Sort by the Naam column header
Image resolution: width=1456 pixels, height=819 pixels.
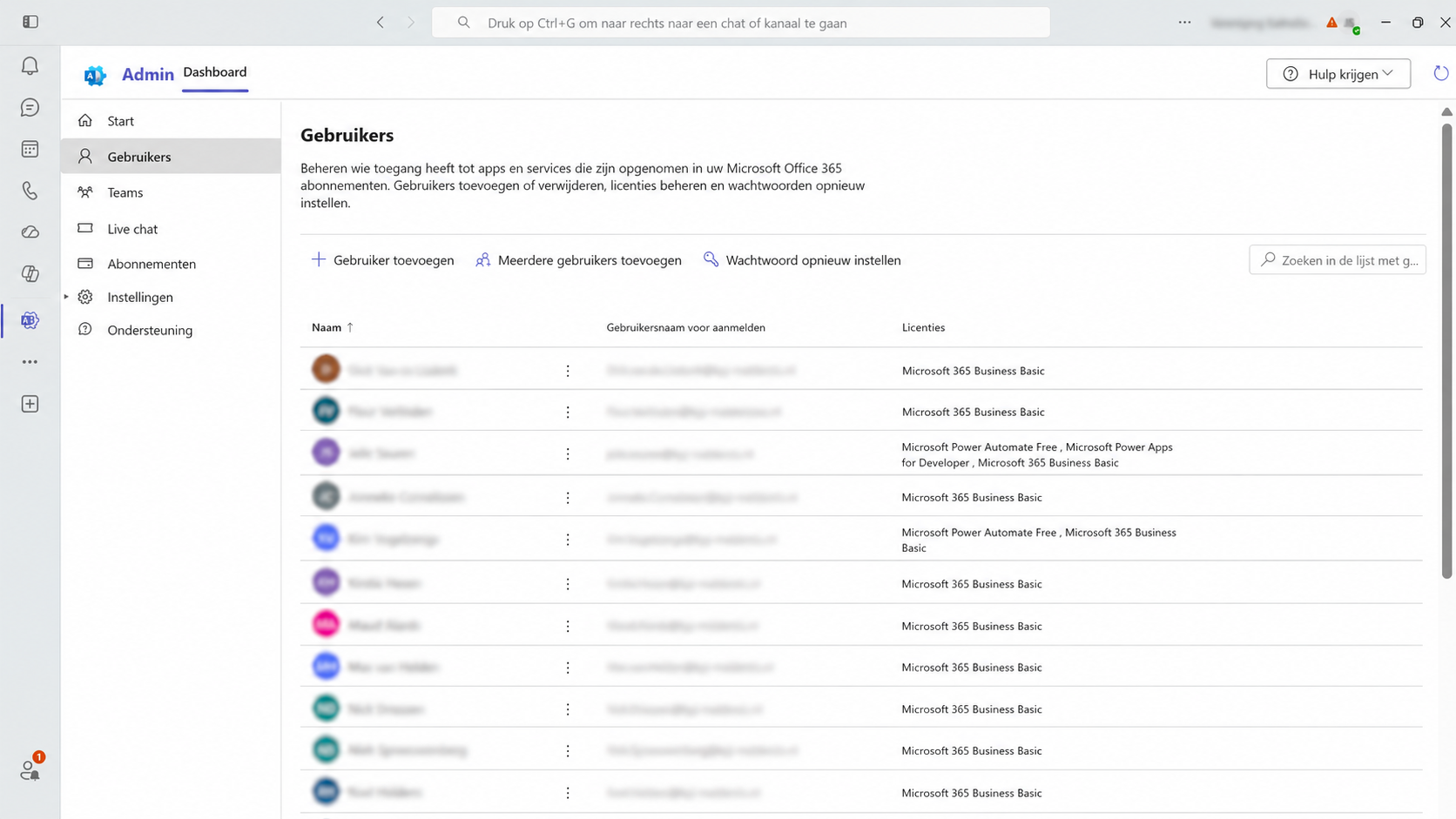[333, 327]
